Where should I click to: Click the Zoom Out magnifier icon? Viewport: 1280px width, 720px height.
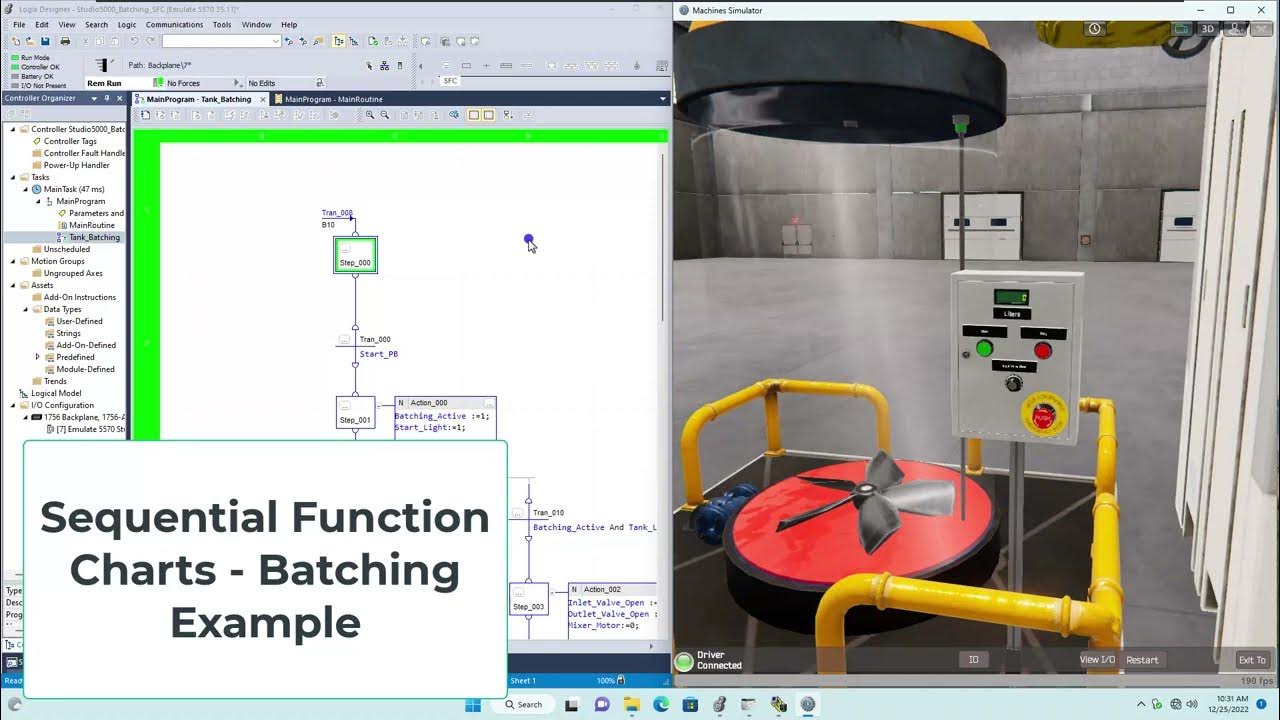[385, 115]
